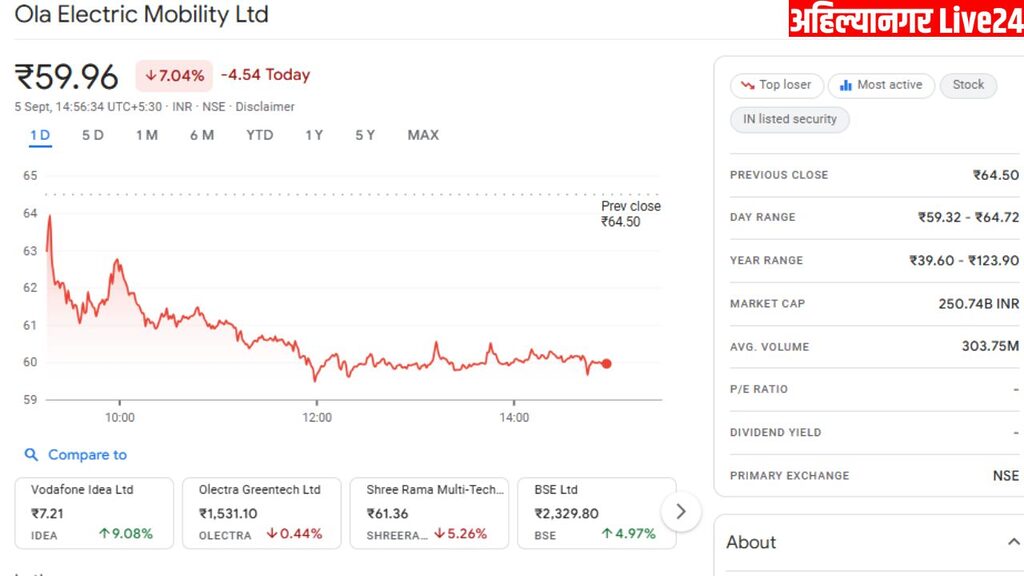
Task: Collapse the About section chevron
Action: [1012, 542]
